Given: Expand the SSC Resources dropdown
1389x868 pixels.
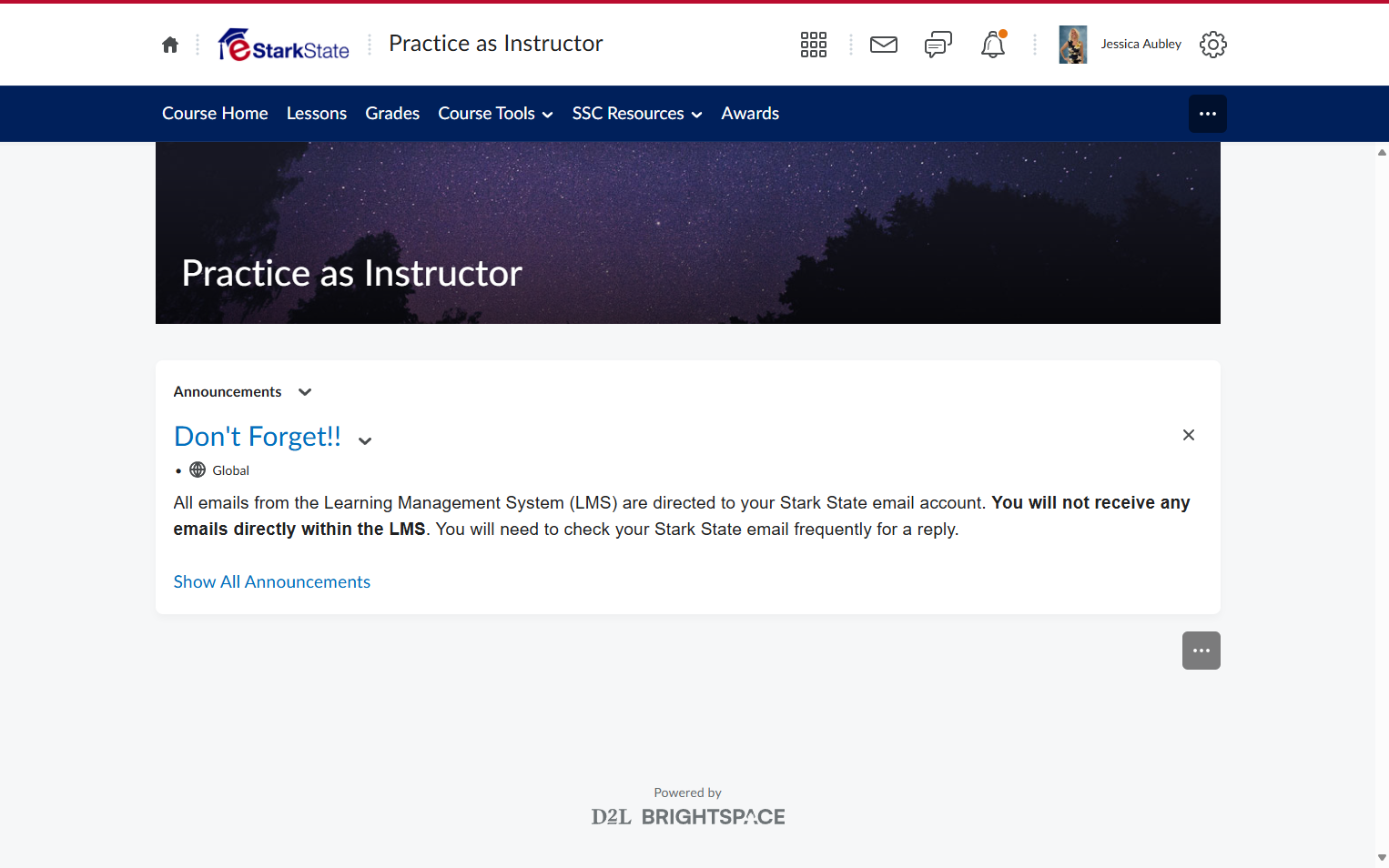Looking at the screenshot, I should [x=637, y=114].
